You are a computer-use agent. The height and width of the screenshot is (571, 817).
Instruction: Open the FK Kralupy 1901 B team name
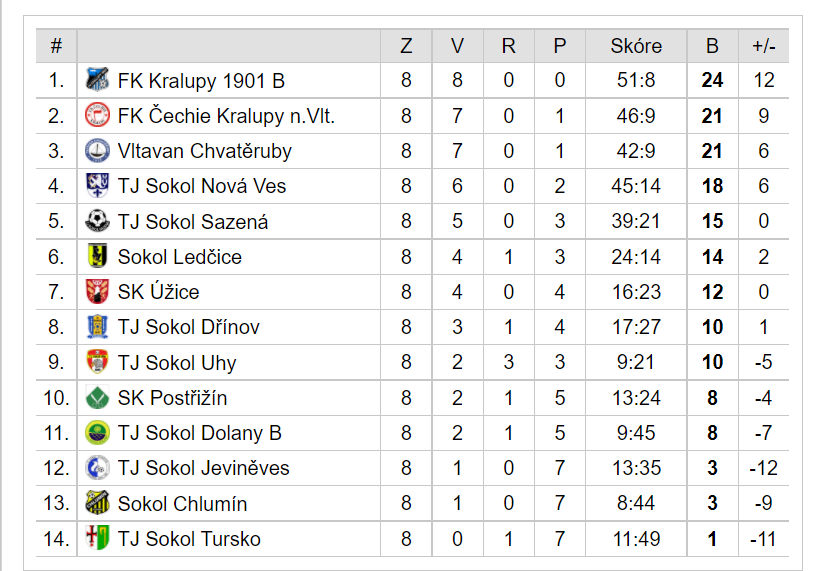(x=201, y=81)
